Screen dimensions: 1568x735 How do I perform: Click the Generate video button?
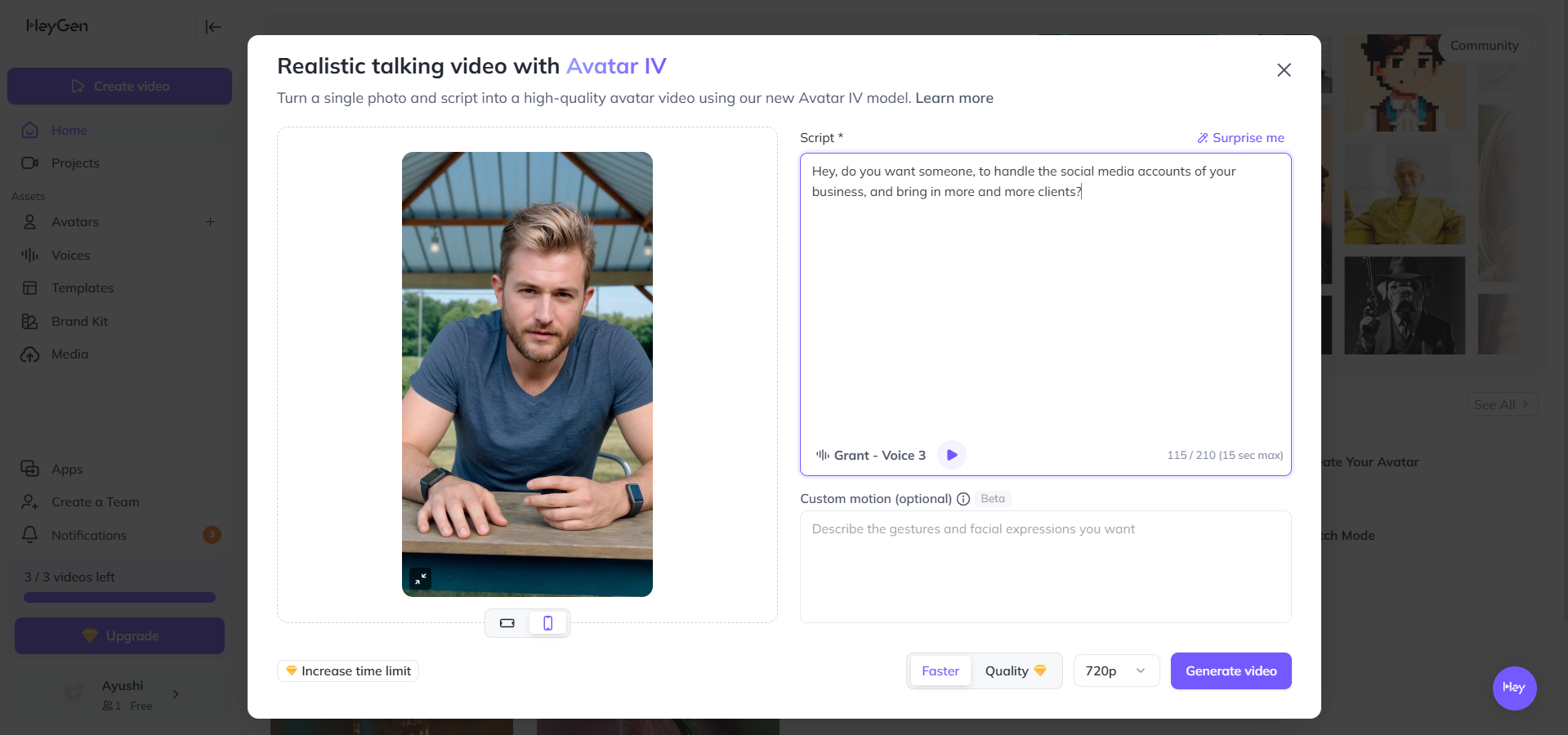[1231, 671]
